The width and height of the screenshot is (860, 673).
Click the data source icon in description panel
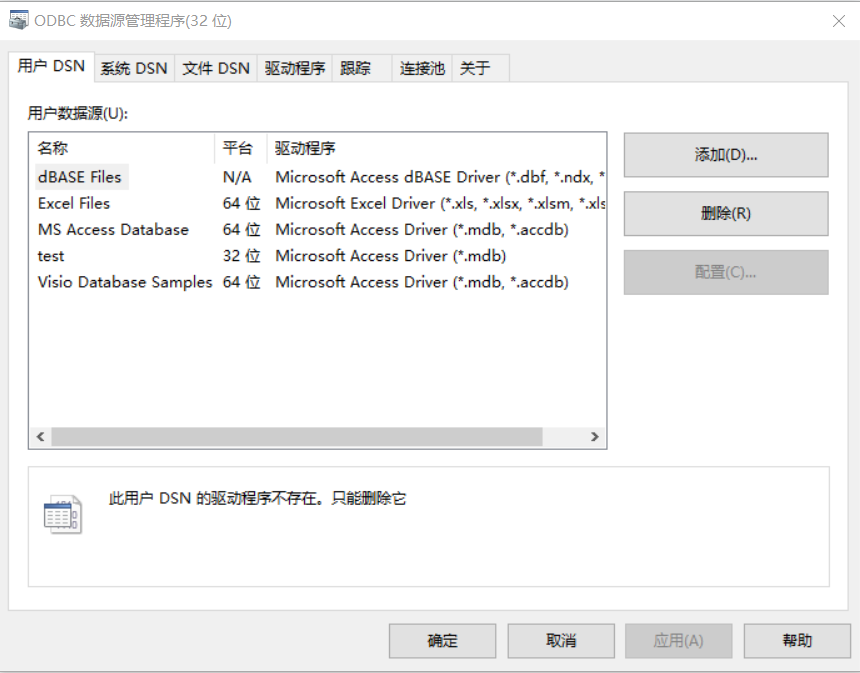(x=63, y=514)
